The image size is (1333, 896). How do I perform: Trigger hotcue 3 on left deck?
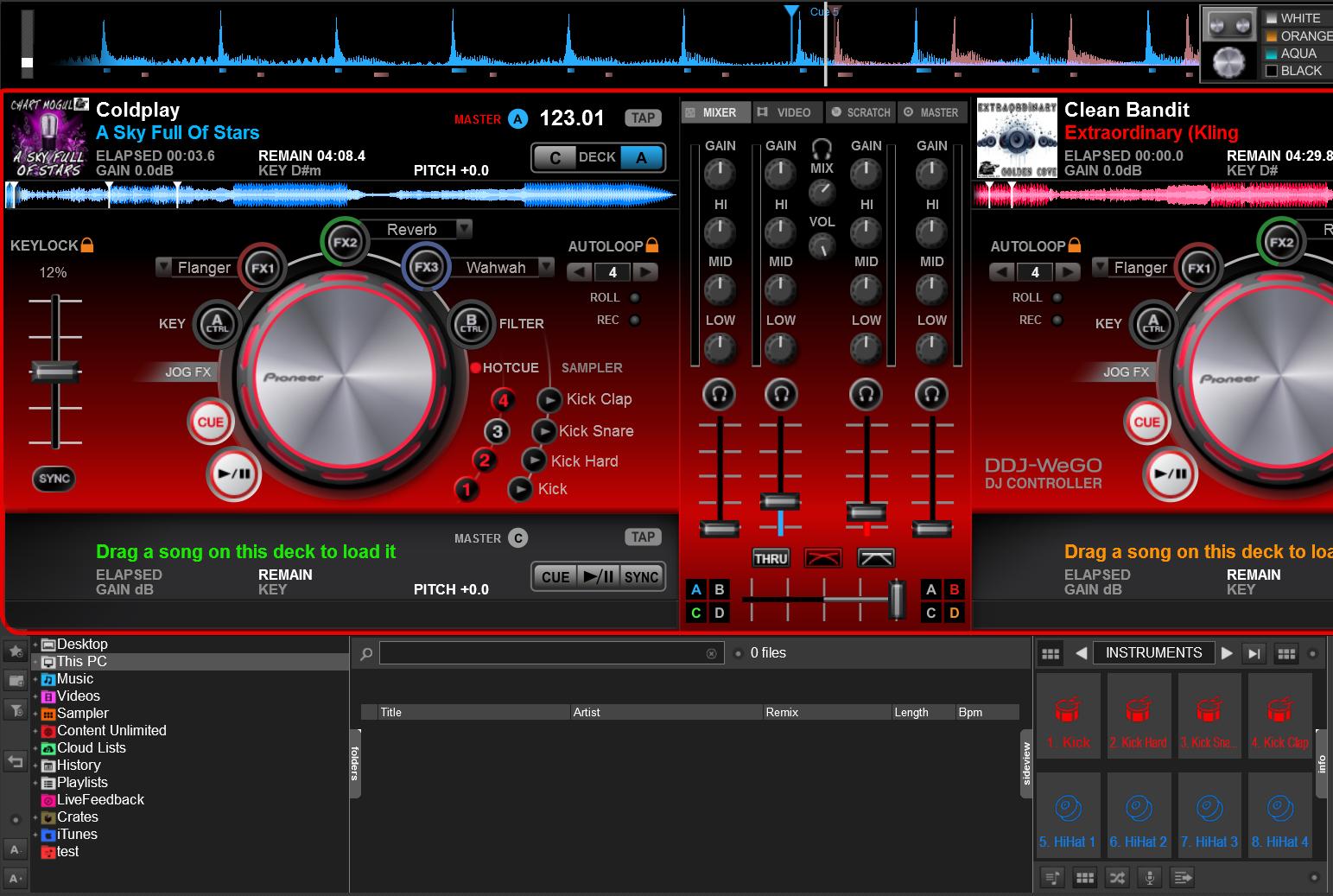497,432
